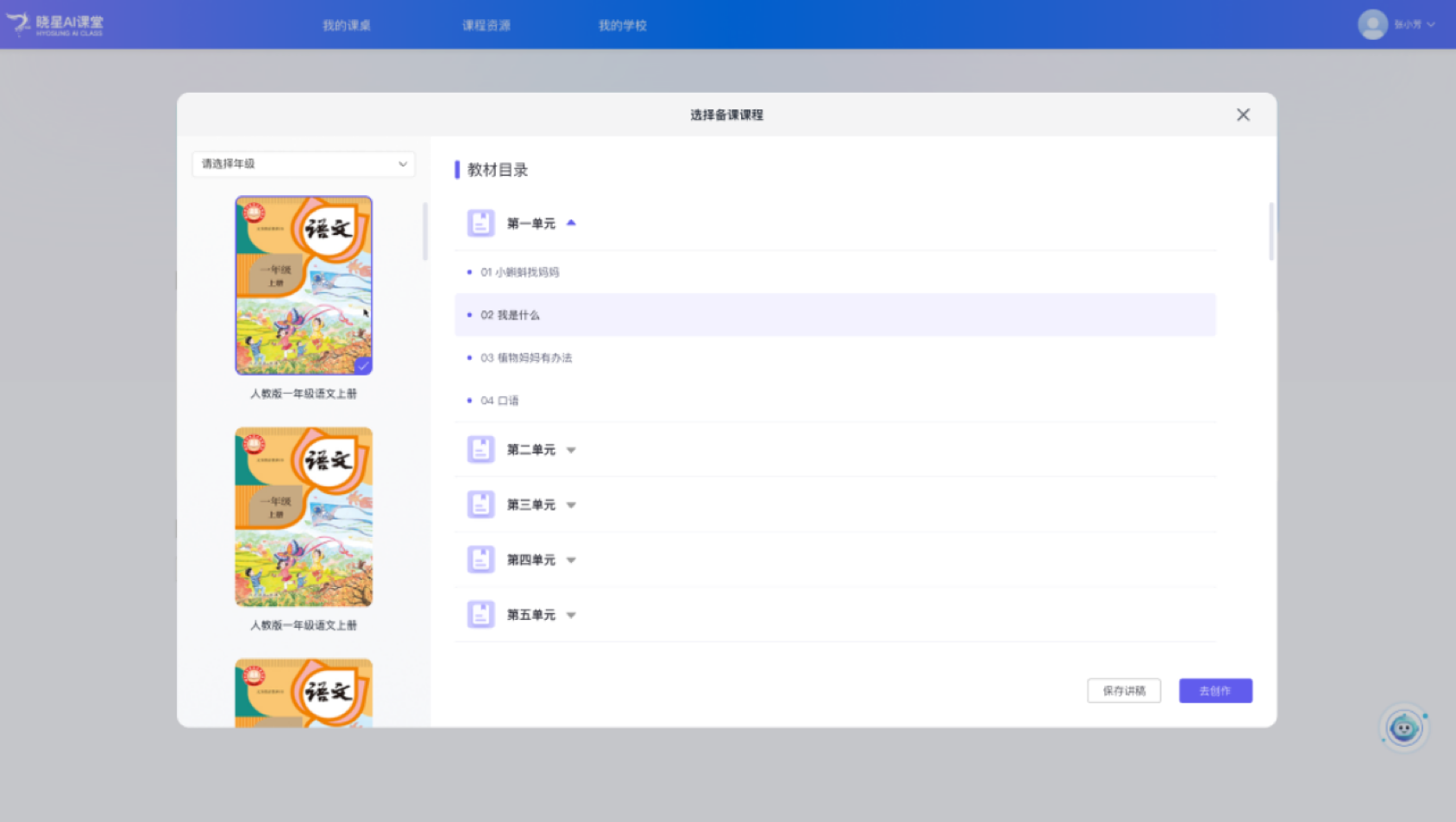Collapse the 第一单元 section arrow
This screenshot has width=1456, height=822.
(571, 224)
